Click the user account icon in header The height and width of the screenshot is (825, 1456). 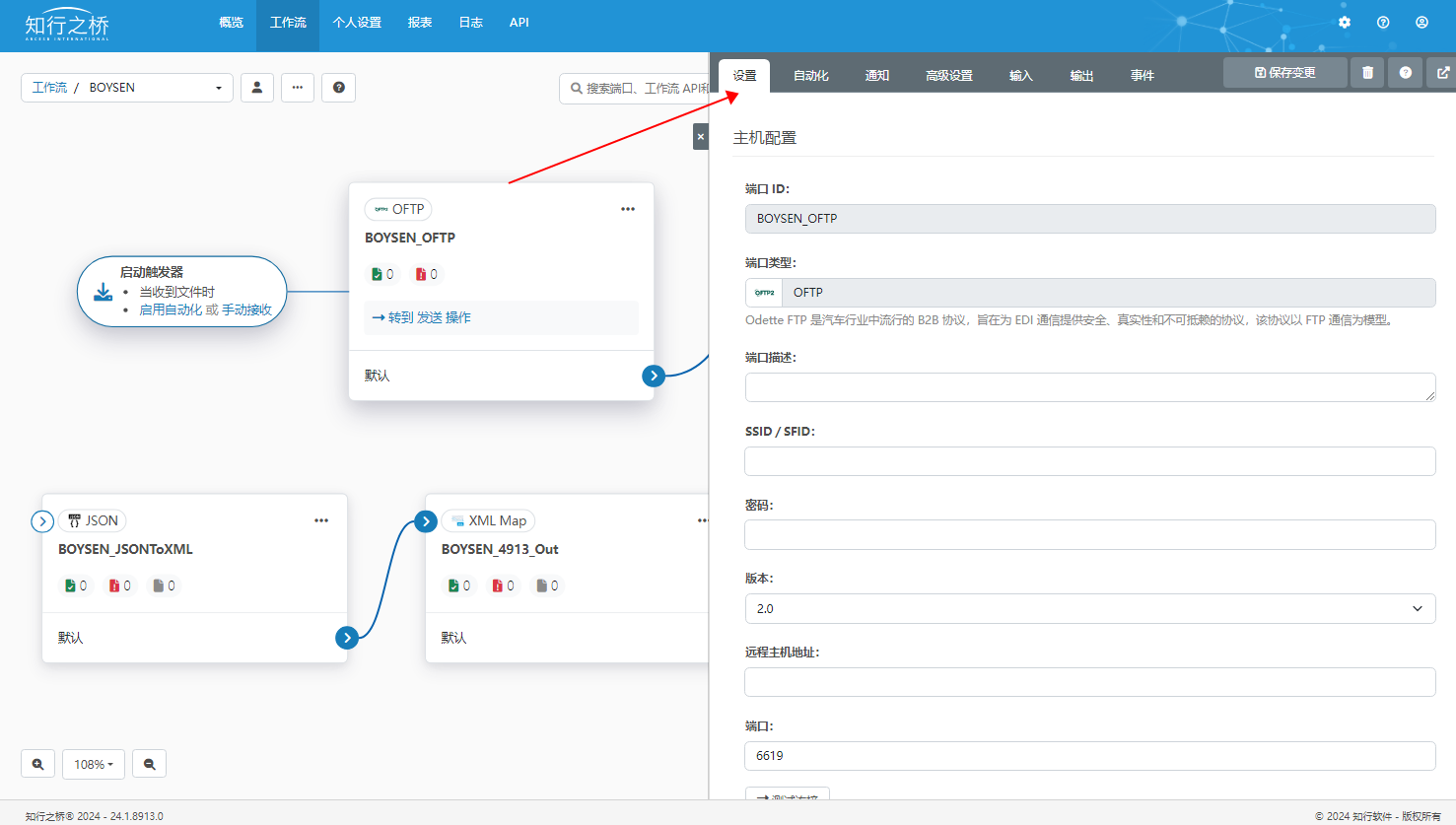[x=1421, y=23]
